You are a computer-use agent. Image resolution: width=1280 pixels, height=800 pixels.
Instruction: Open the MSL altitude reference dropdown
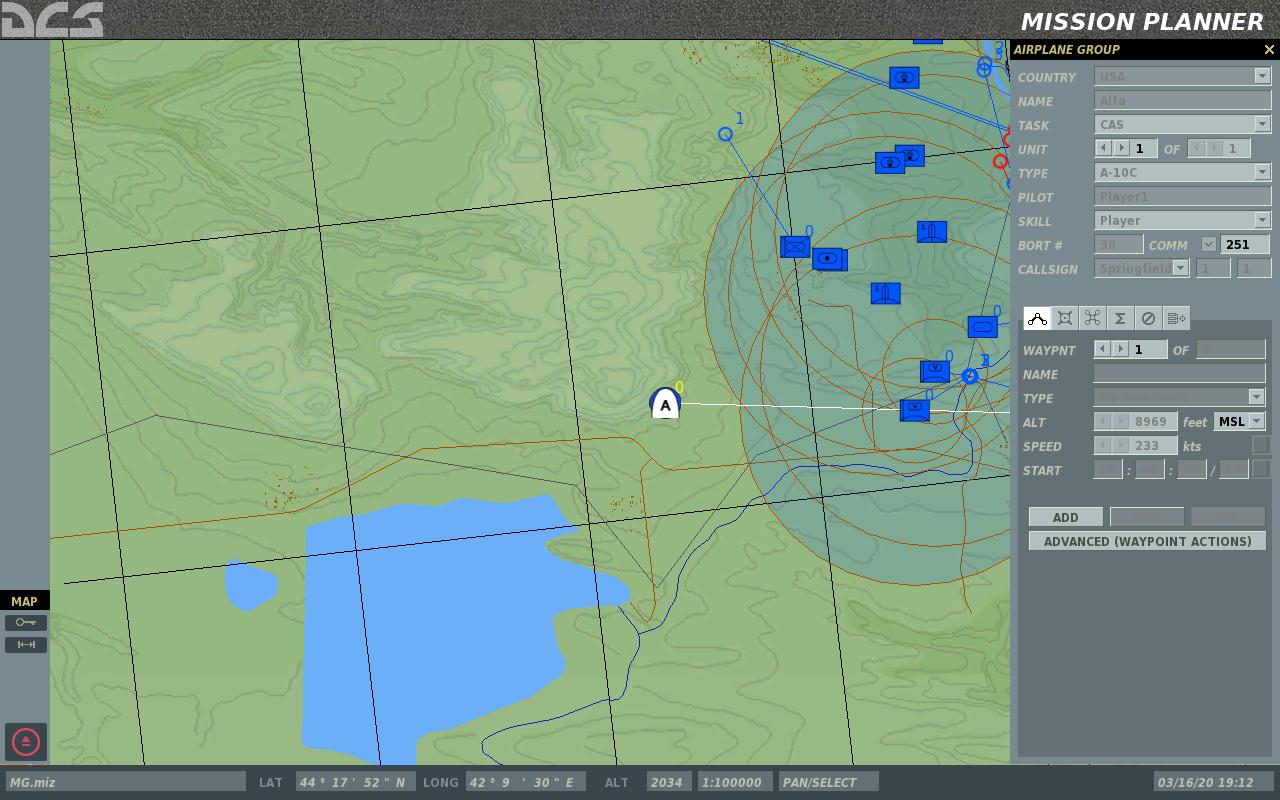[x=1257, y=421]
